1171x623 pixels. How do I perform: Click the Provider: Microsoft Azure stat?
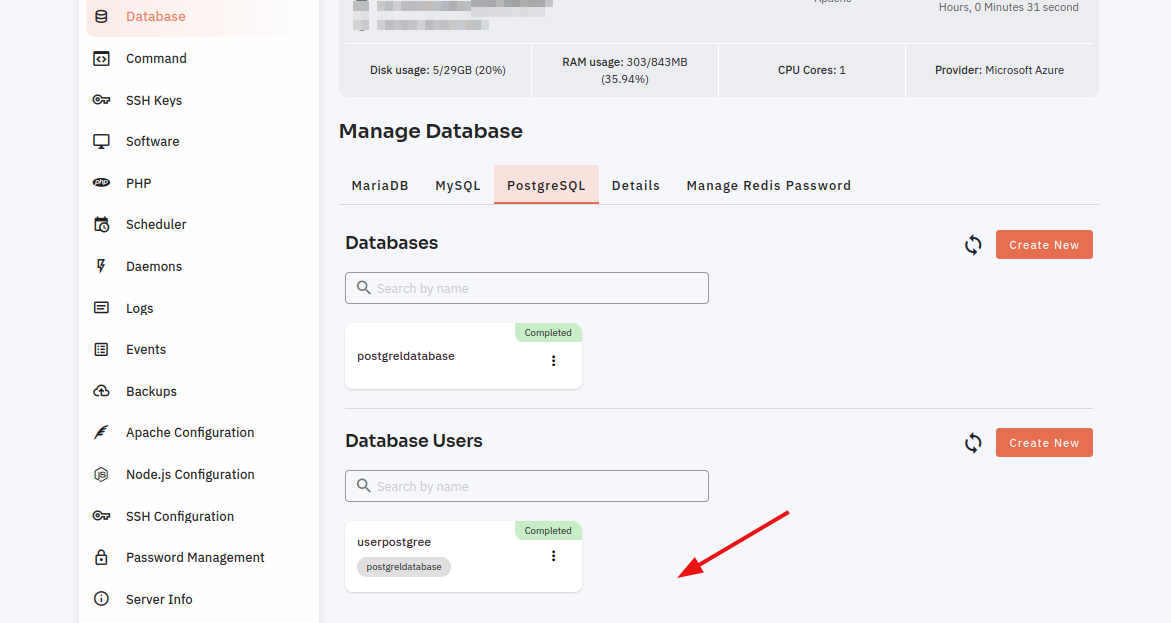(999, 70)
